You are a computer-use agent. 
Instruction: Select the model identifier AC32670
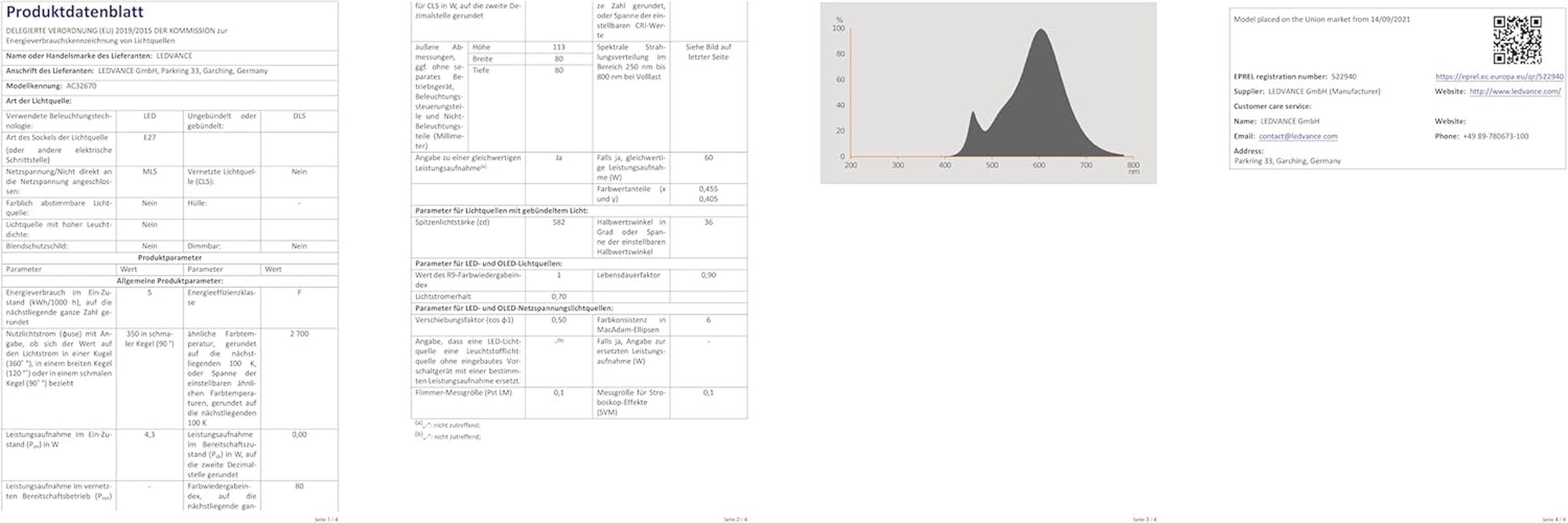tap(81, 86)
